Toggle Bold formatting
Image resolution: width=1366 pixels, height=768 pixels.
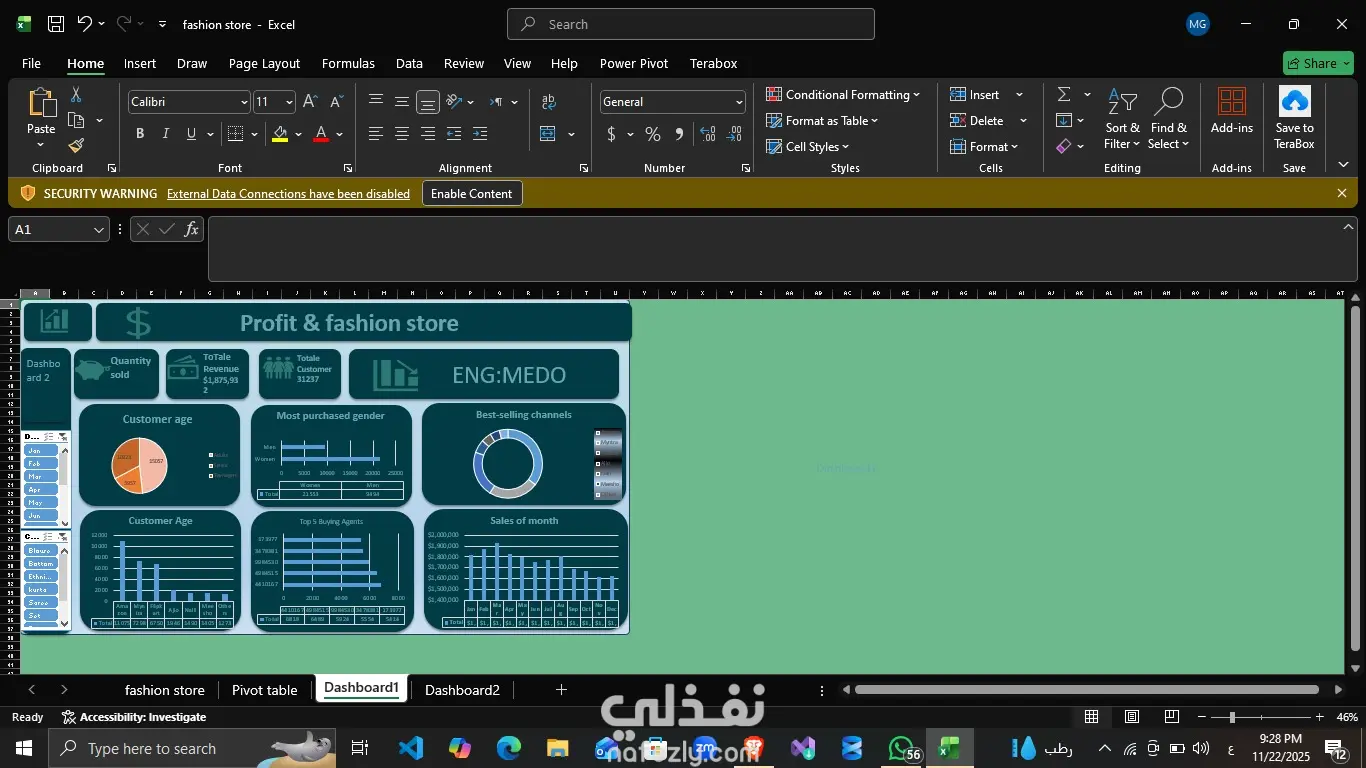(140, 134)
